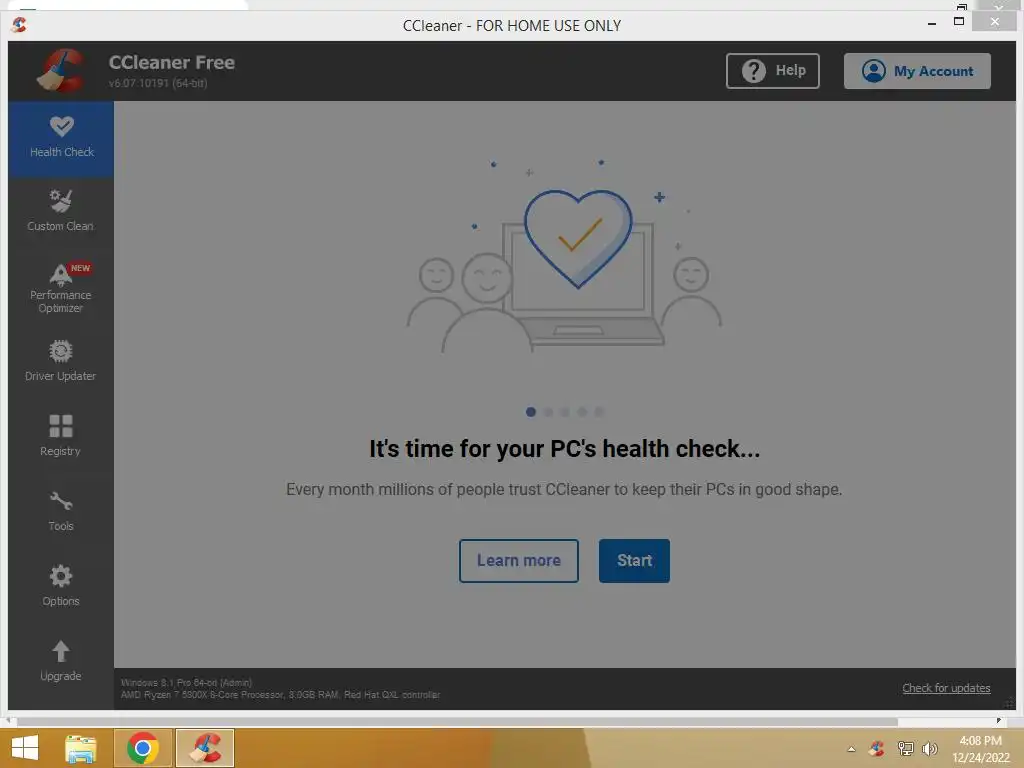
Task: Open the Tools section
Action: click(x=61, y=511)
